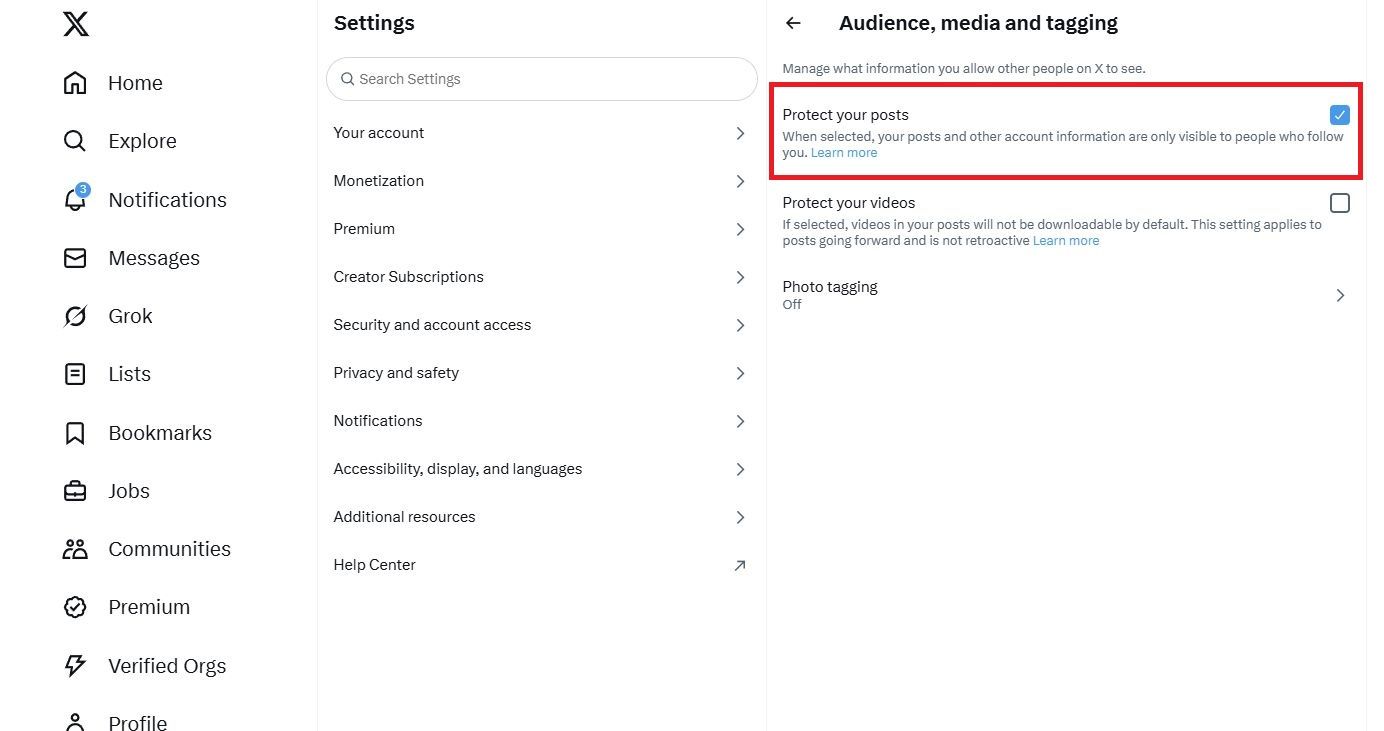The height and width of the screenshot is (731, 1384).
Task: Open Verified Orgs lightning icon
Action: pyautogui.click(x=75, y=665)
